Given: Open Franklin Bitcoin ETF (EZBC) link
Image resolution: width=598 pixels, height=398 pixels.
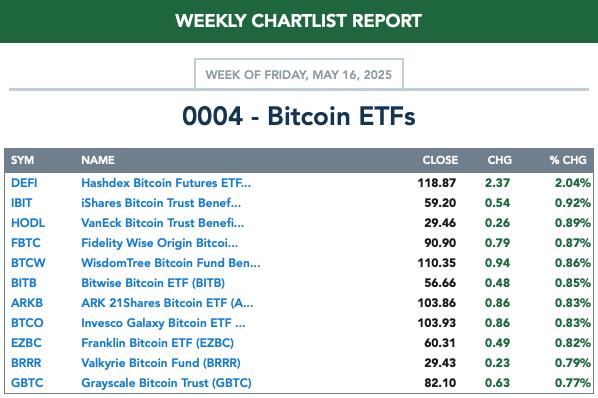Looking at the screenshot, I should click(x=158, y=343).
